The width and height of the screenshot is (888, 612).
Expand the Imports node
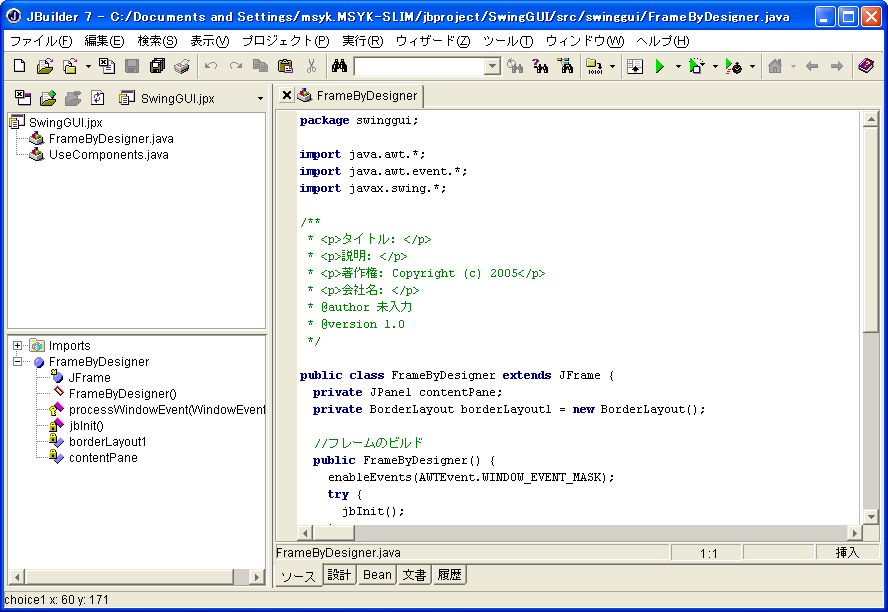[18, 346]
